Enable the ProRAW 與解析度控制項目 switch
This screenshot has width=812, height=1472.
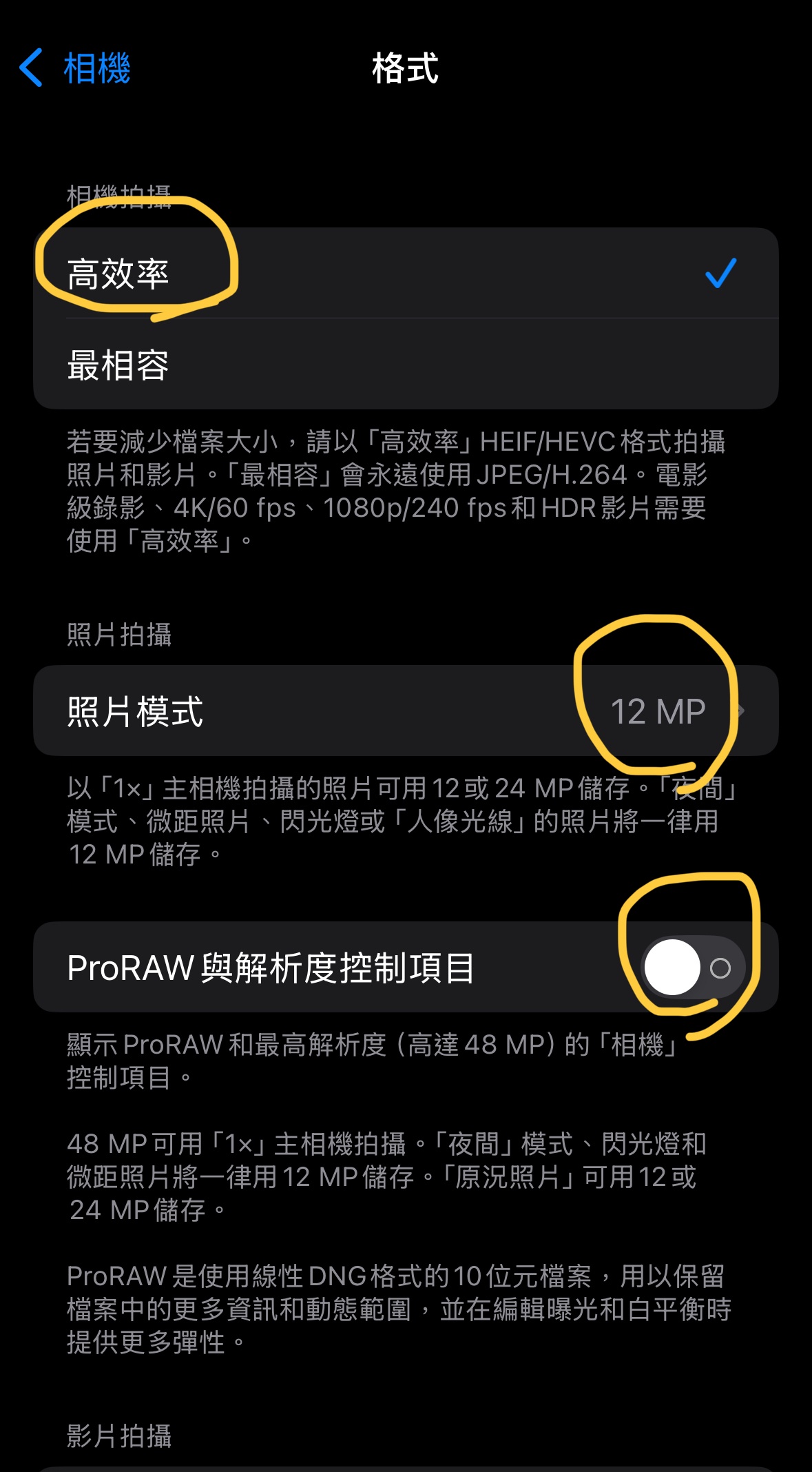[x=693, y=968]
